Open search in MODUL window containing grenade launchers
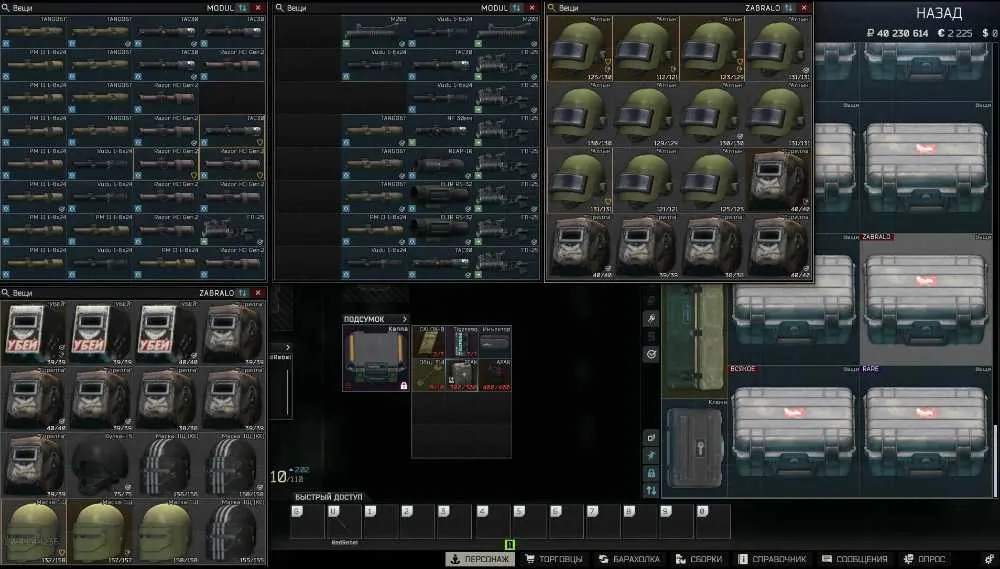This screenshot has height=569, width=1000. pyautogui.click(x=279, y=8)
